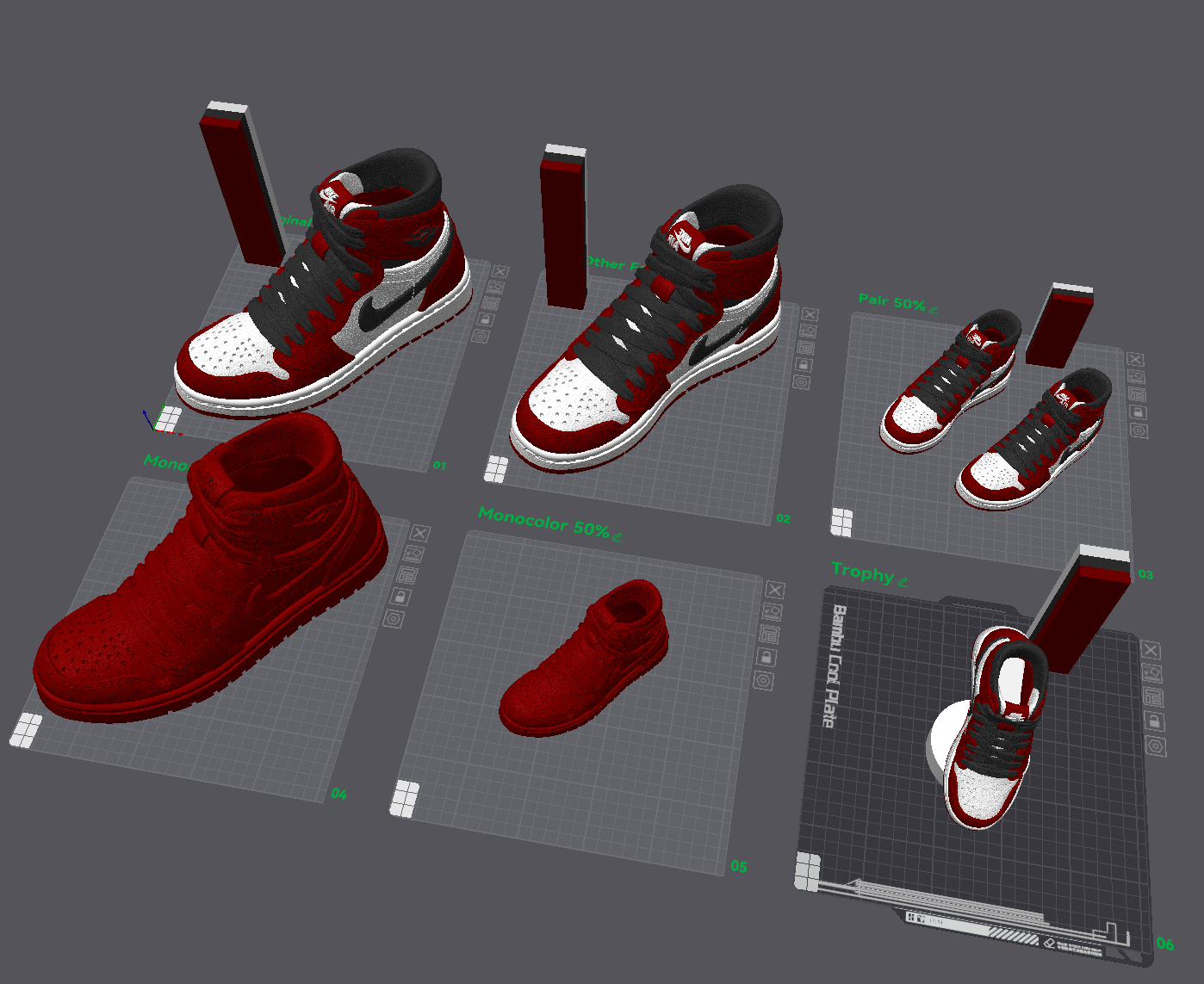The height and width of the screenshot is (984, 1204).
Task: Open plate settings for plate 01
Action: 480,336
